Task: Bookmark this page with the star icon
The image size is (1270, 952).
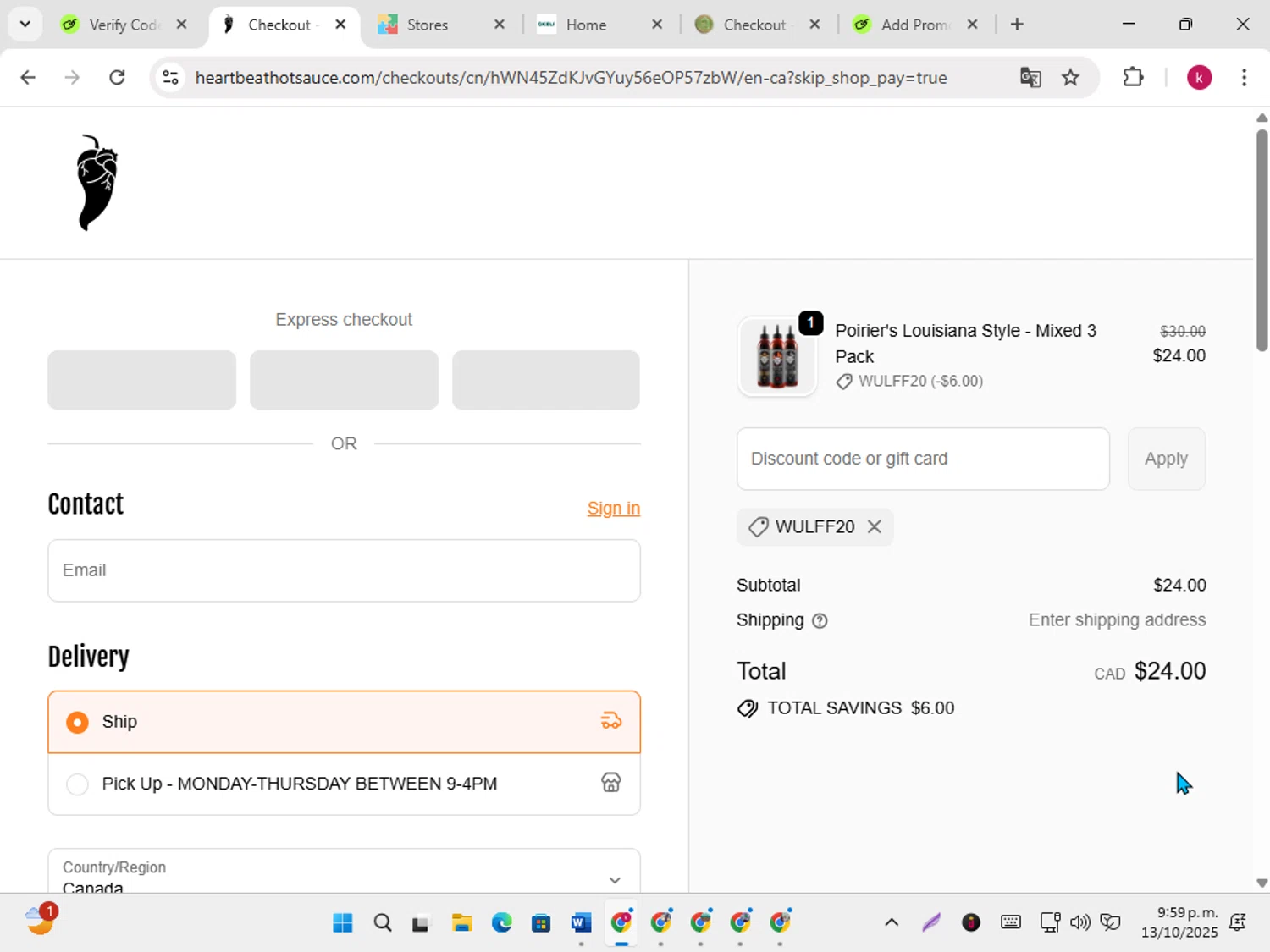Action: pyautogui.click(x=1070, y=78)
